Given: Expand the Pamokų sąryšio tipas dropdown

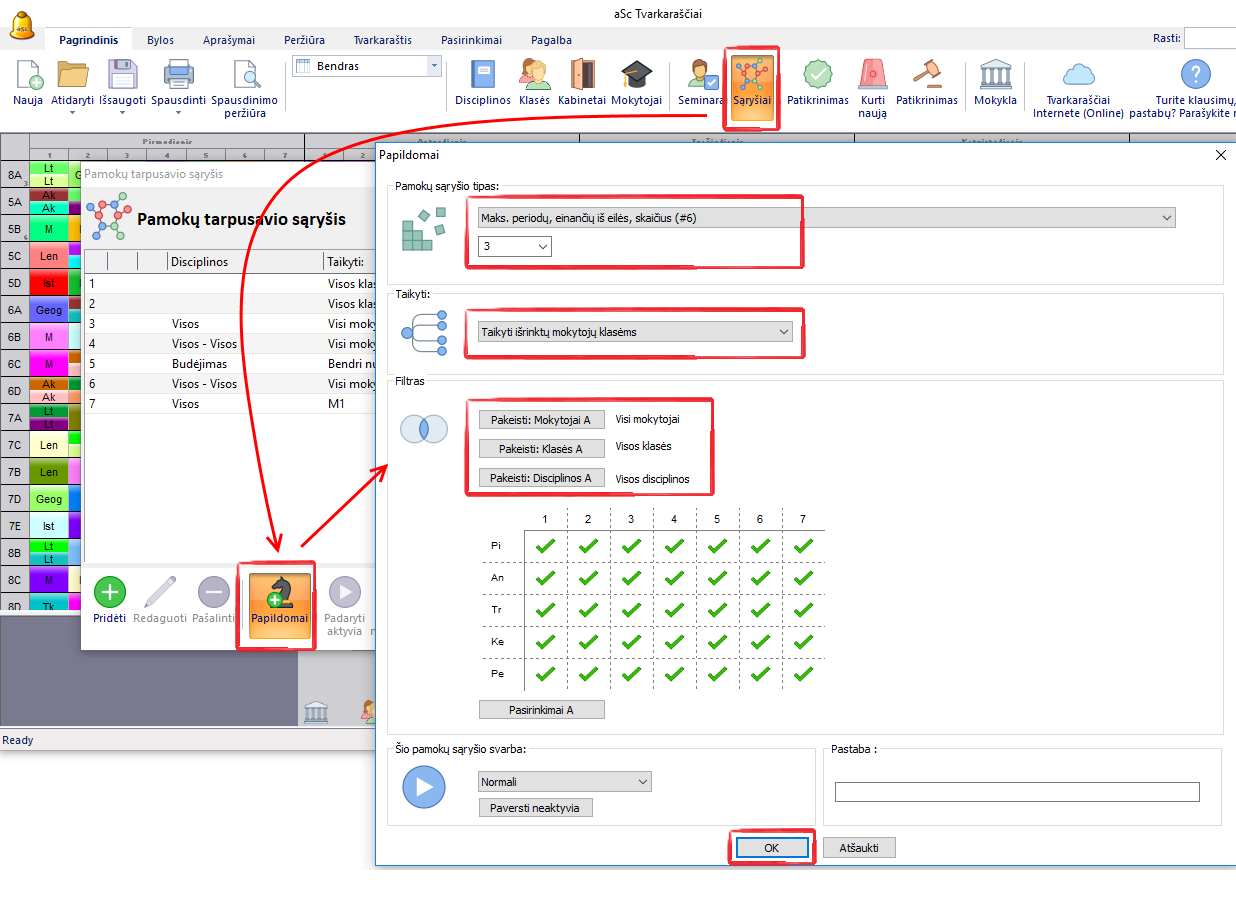Looking at the screenshot, I should 820,217.
